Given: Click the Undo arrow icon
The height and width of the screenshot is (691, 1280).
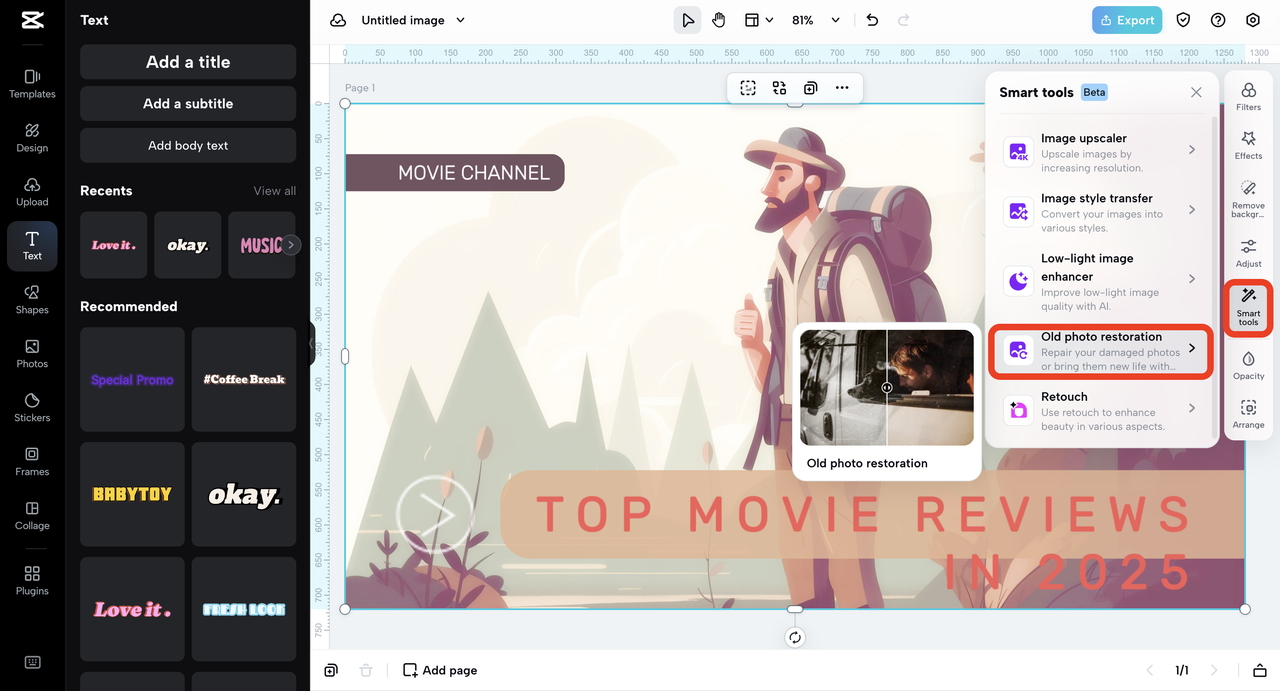Looking at the screenshot, I should pyautogui.click(x=872, y=20).
